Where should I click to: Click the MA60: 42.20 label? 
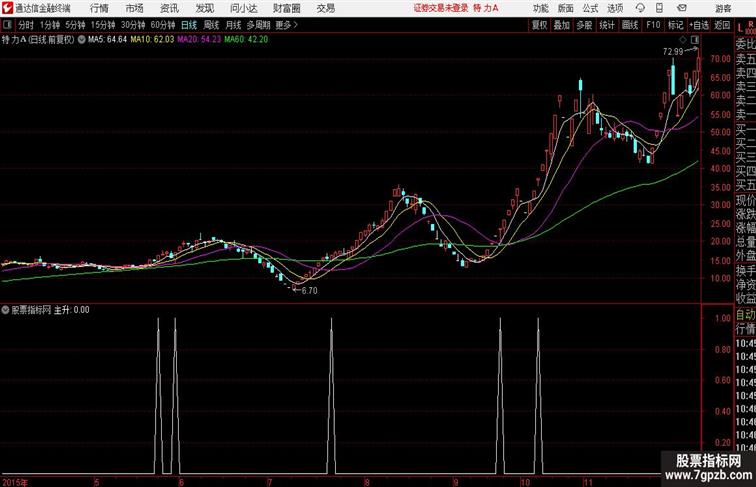[x=246, y=40]
